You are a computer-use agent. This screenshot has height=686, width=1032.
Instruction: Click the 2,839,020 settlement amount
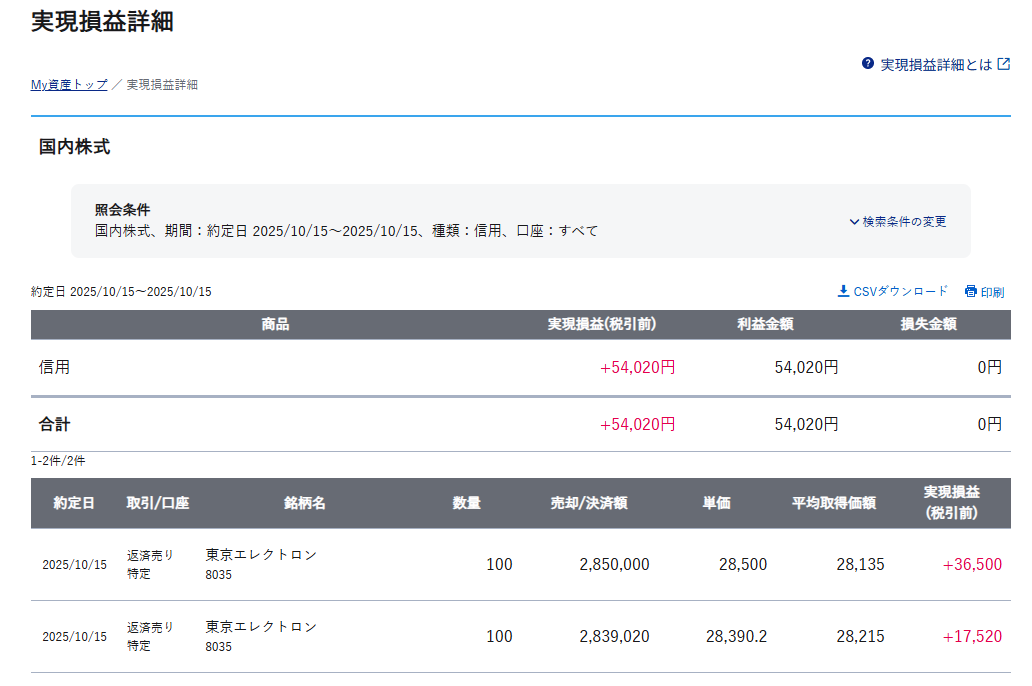pos(614,636)
